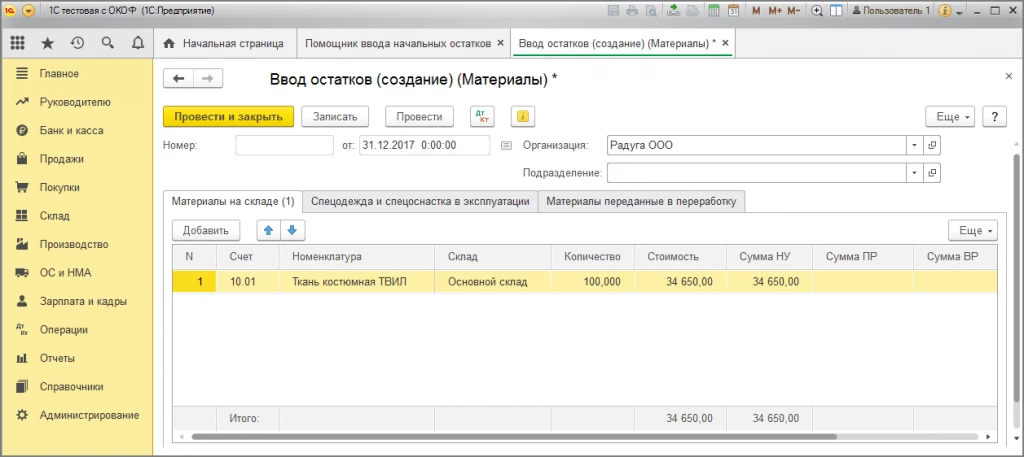Go back with the left arrow button
Viewport: 1024px width, 457px height.
coord(178,78)
